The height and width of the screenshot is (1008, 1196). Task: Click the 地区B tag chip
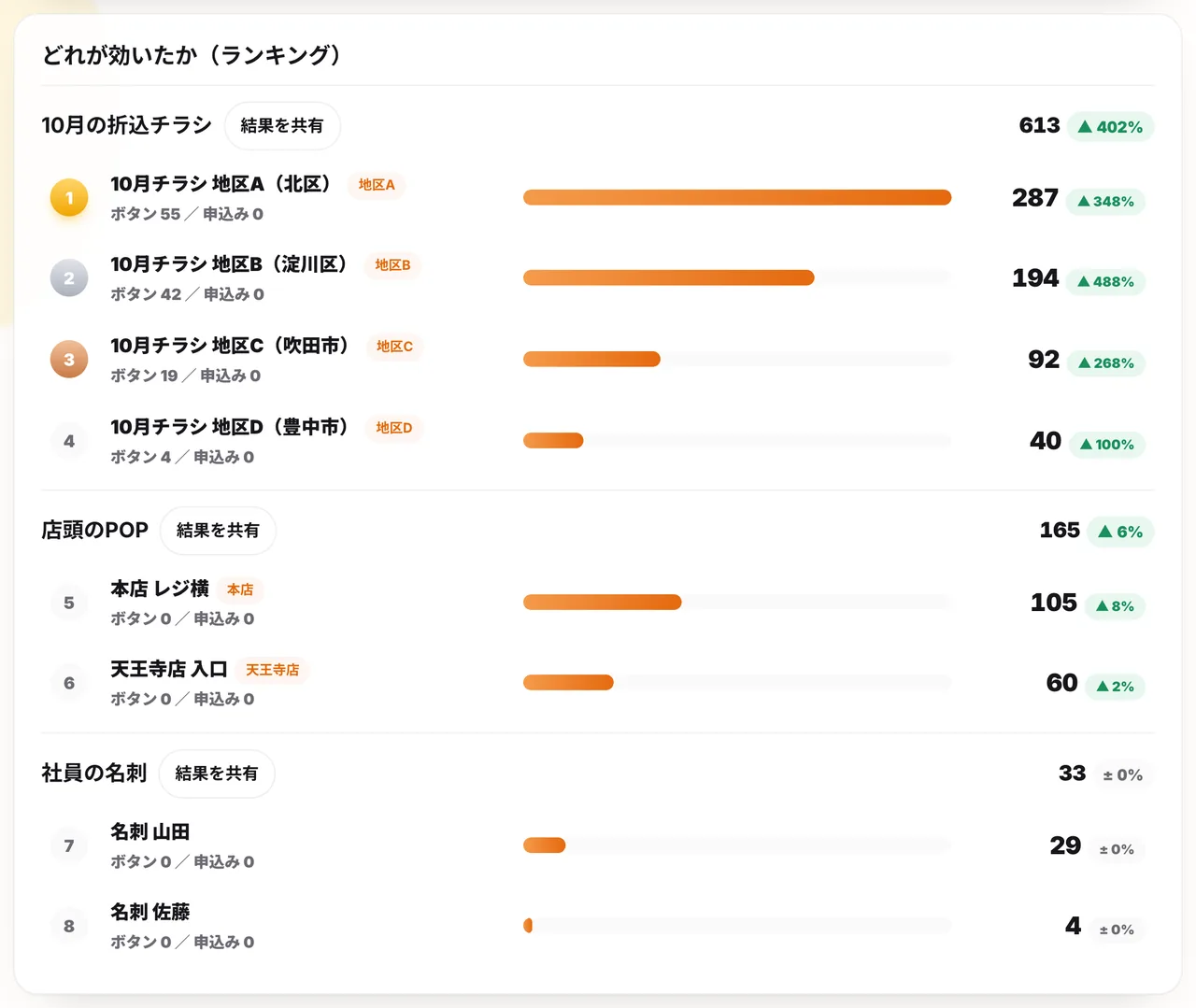[392, 265]
